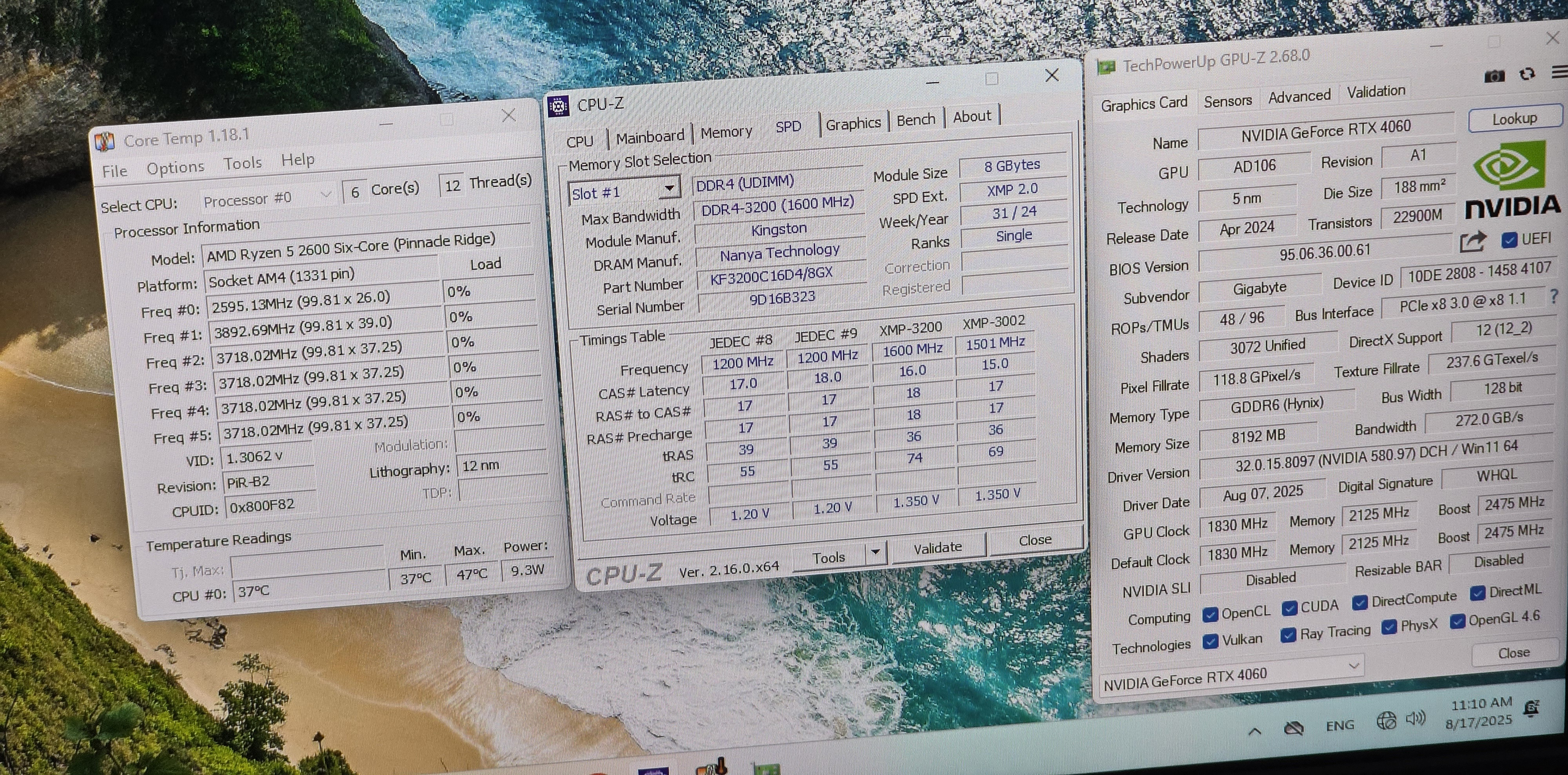
Task: Click the GPU-Z screenshot camera icon
Action: pos(1494,76)
